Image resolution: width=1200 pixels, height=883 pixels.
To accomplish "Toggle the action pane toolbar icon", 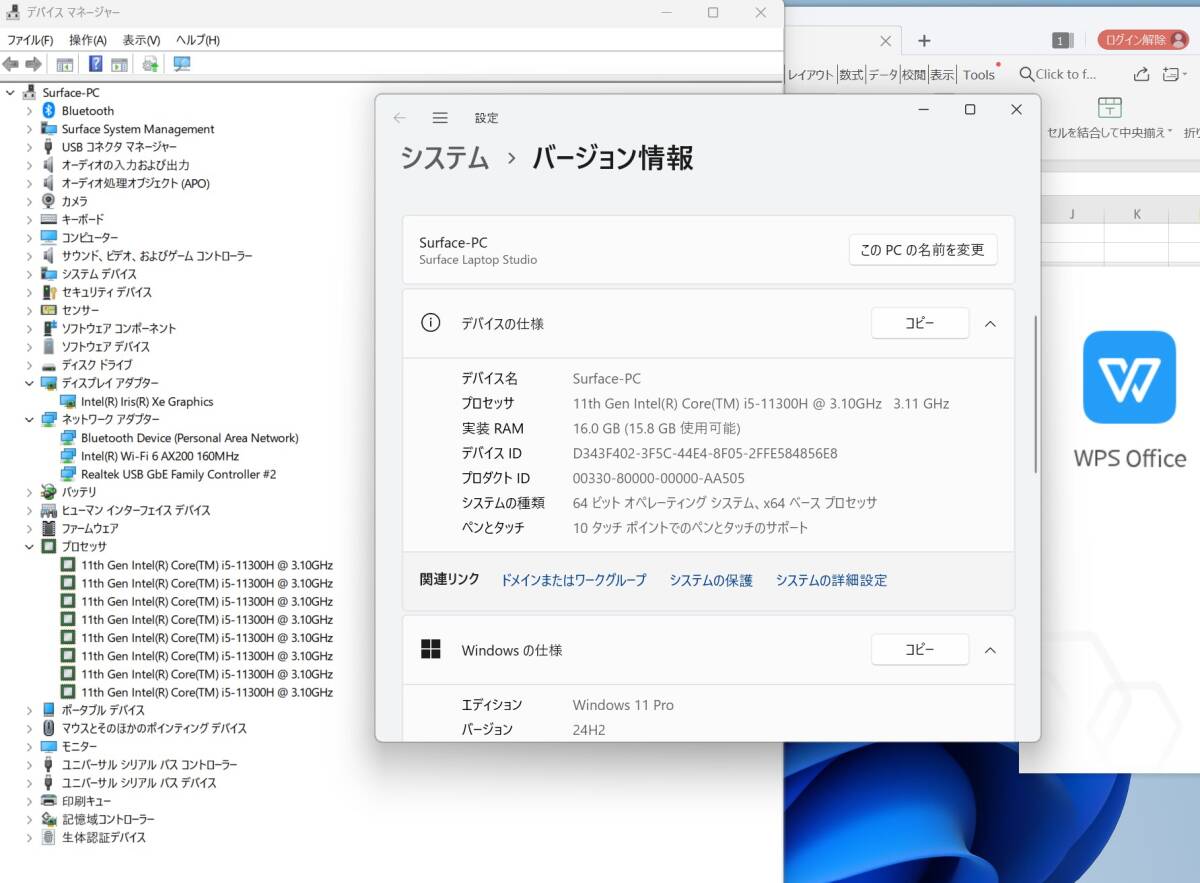I will pos(119,64).
